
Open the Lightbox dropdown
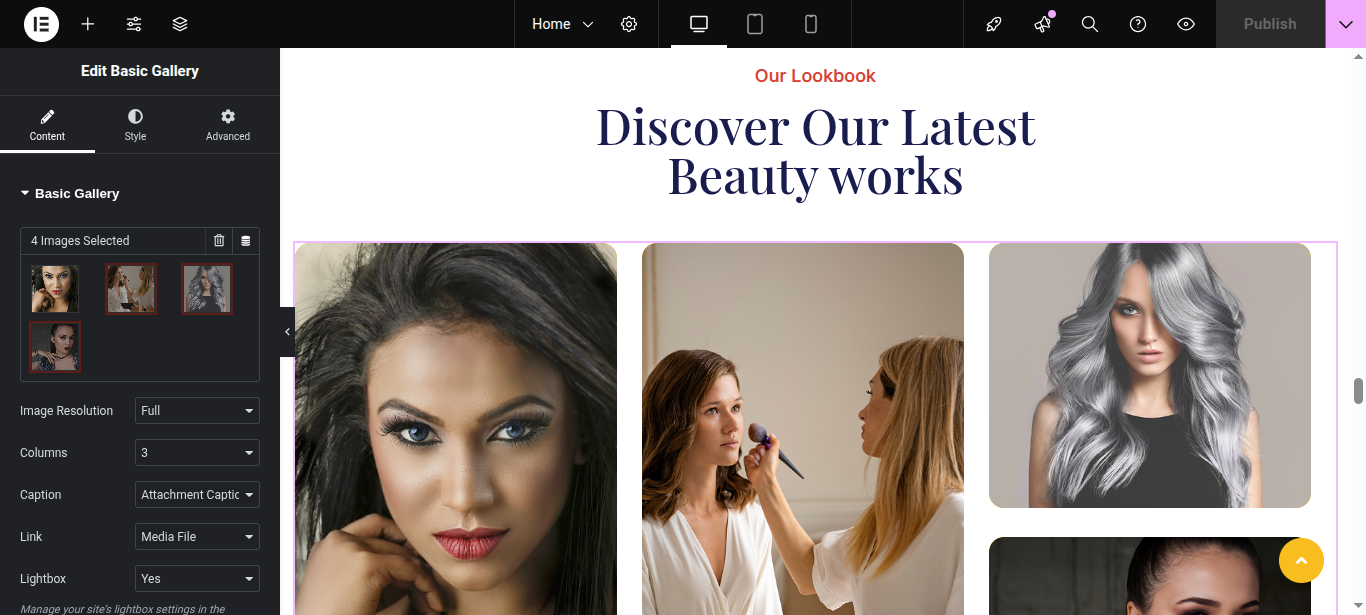[197, 579]
